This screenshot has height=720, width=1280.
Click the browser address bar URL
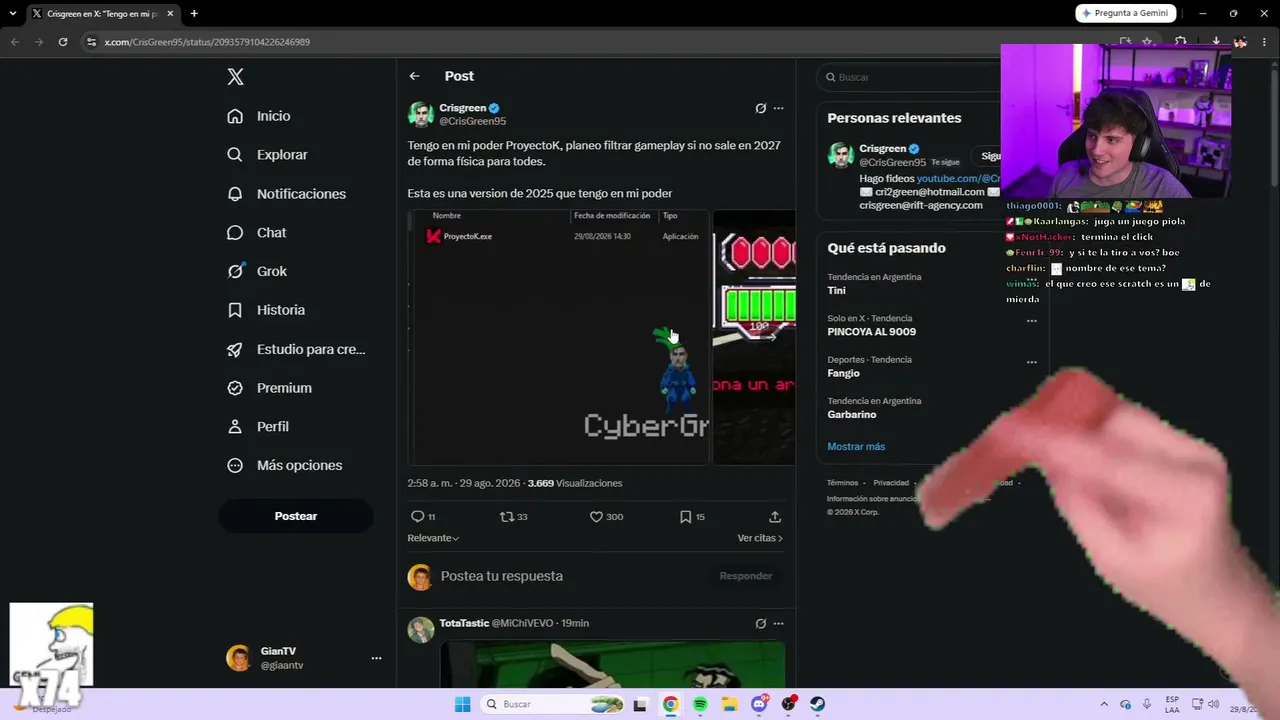click(207, 42)
